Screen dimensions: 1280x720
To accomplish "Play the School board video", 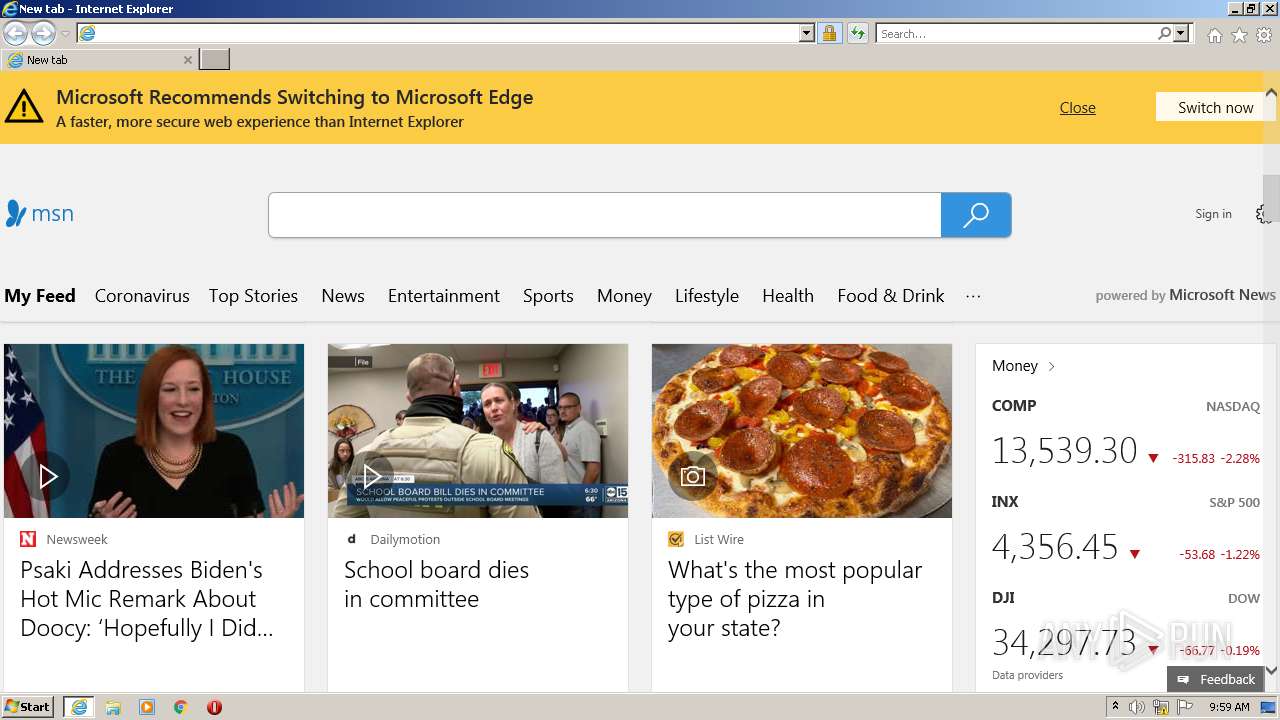I will (371, 476).
